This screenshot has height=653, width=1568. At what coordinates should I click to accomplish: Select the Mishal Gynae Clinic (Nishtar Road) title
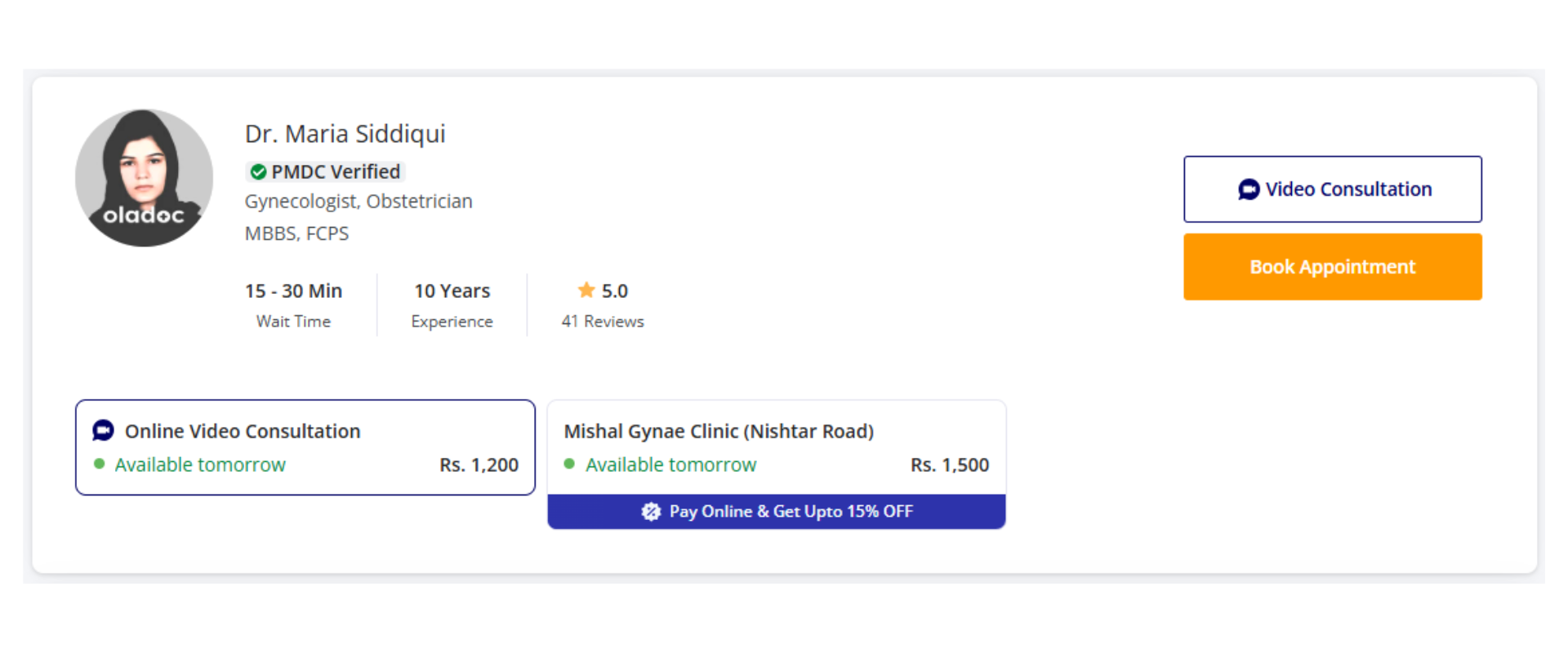[x=719, y=431]
